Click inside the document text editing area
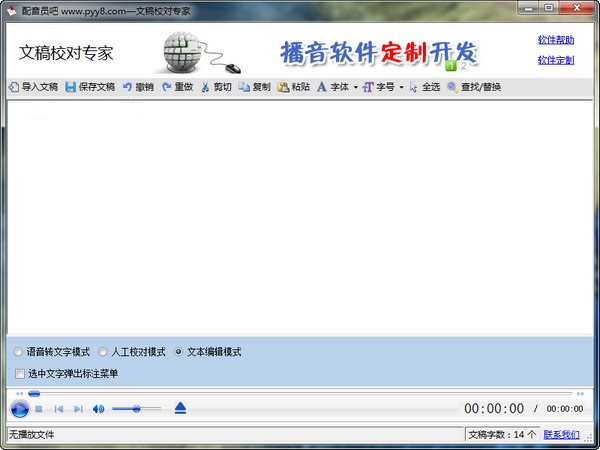Viewport: 600px width, 450px height. pyautogui.click(x=300, y=217)
